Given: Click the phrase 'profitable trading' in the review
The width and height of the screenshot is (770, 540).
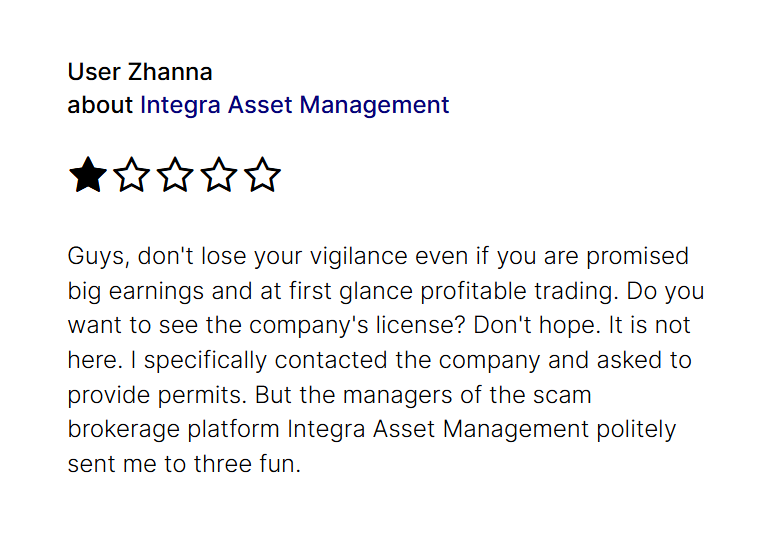Looking at the screenshot, I should (x=520, y=291).
